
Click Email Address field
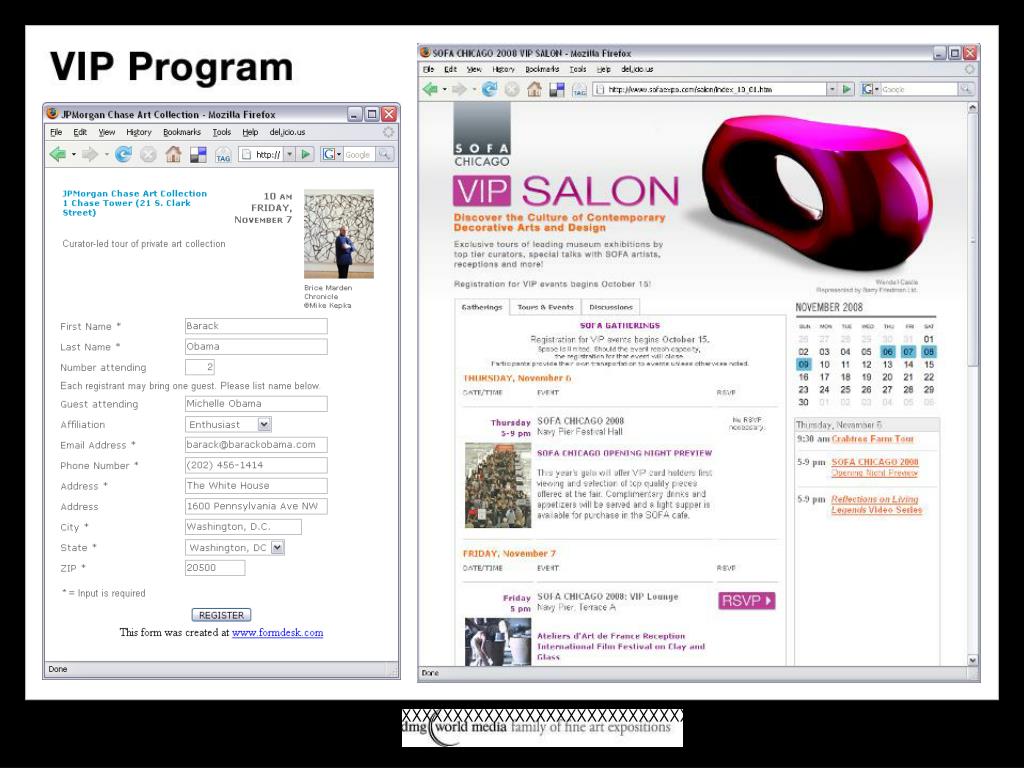256,445
